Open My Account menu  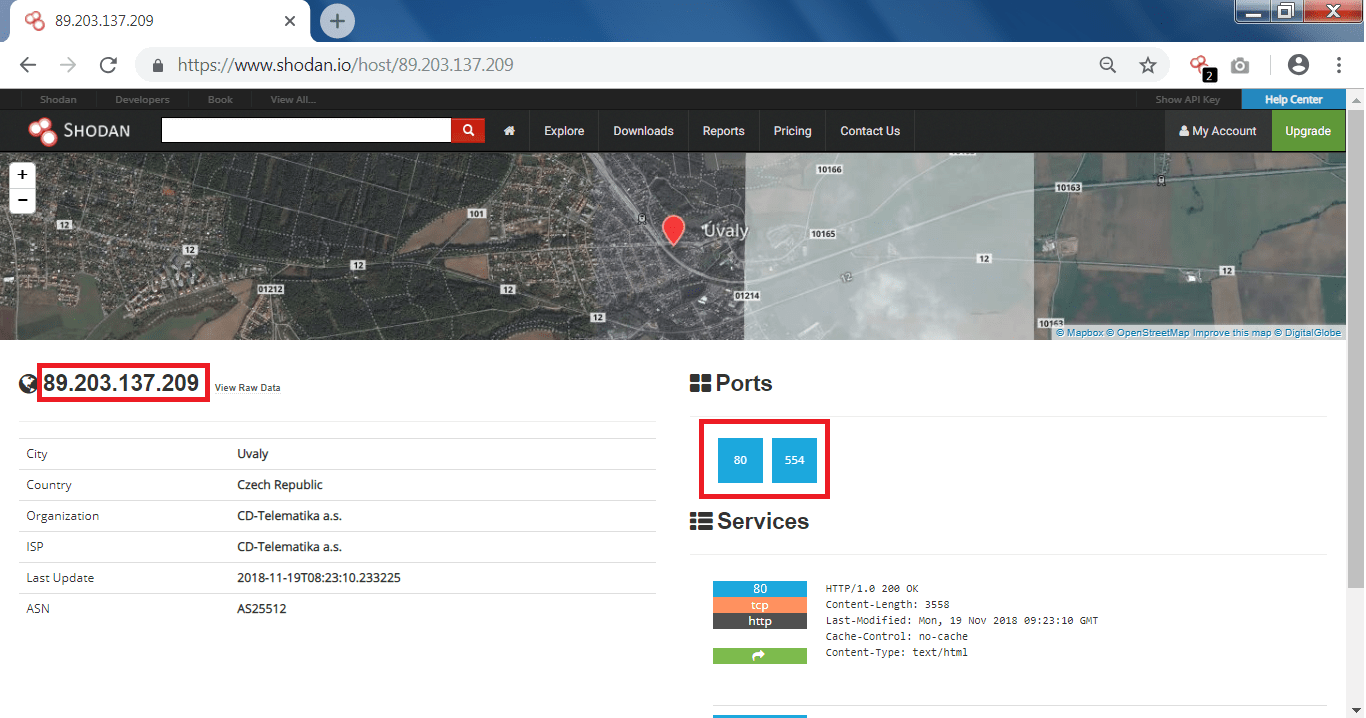[1218, 131]
